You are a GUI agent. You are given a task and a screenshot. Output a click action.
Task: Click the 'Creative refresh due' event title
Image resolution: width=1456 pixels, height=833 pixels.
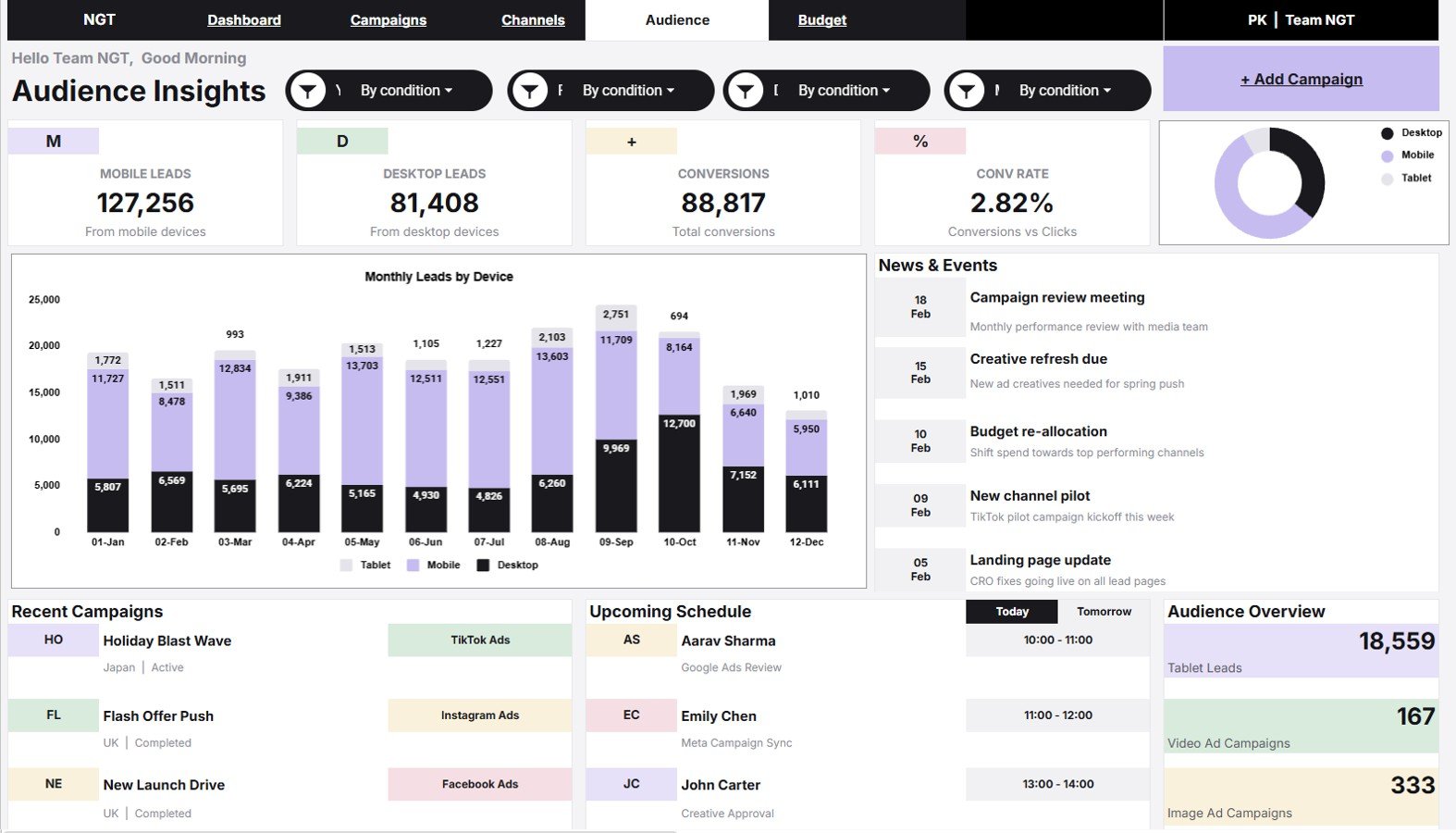pyautogui.click(x=1038, y=359)
